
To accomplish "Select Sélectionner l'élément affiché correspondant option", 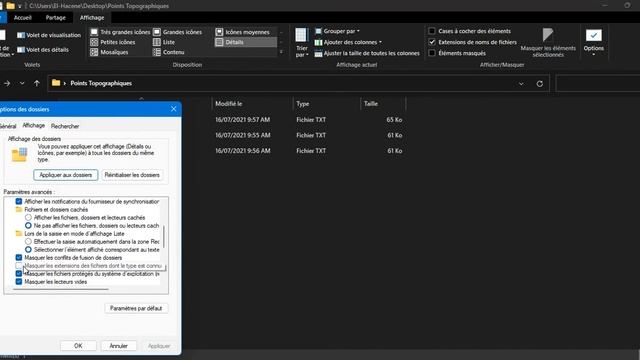I will coord(28,249).
